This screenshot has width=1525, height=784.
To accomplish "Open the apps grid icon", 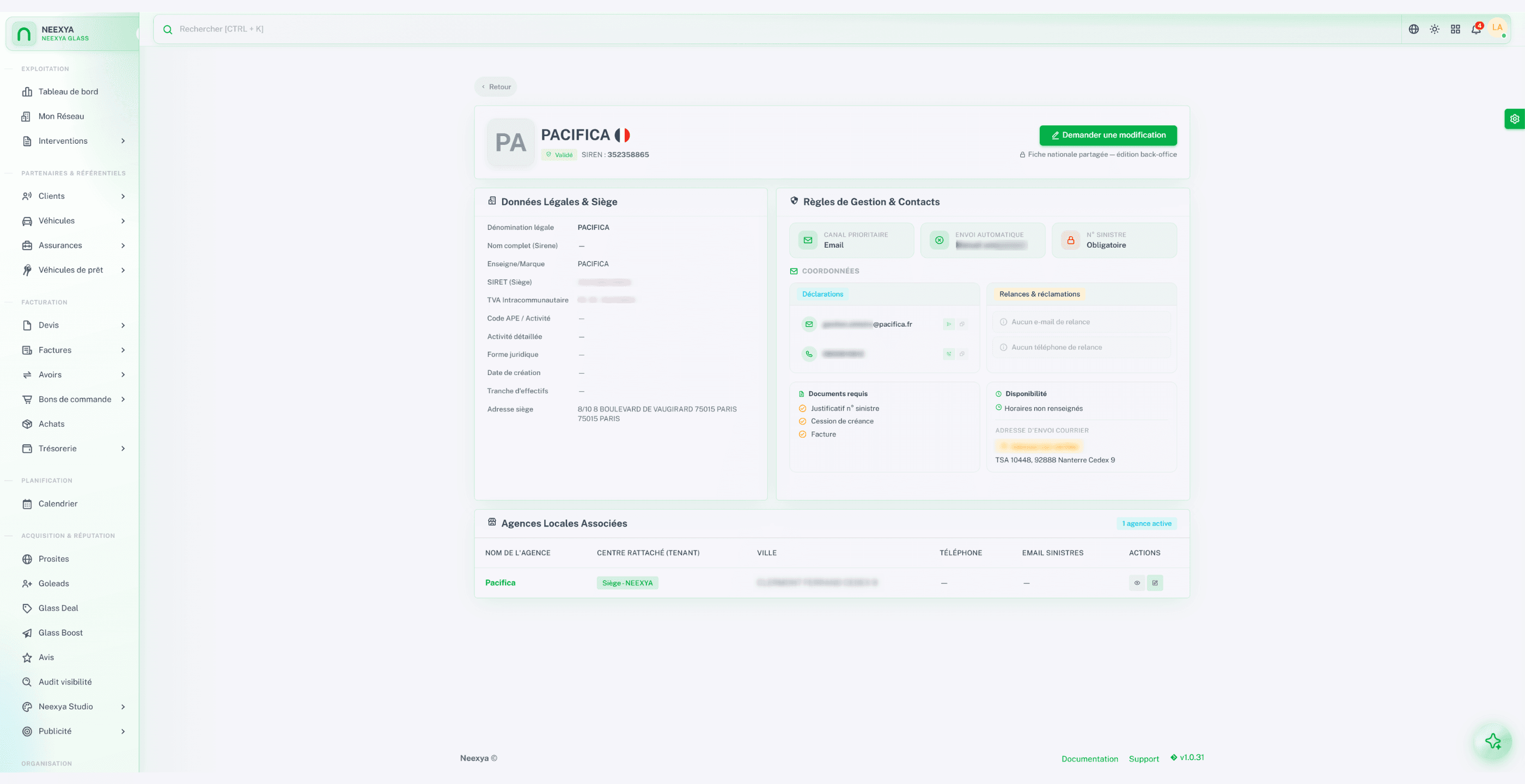I will (x=1455, y=29).
